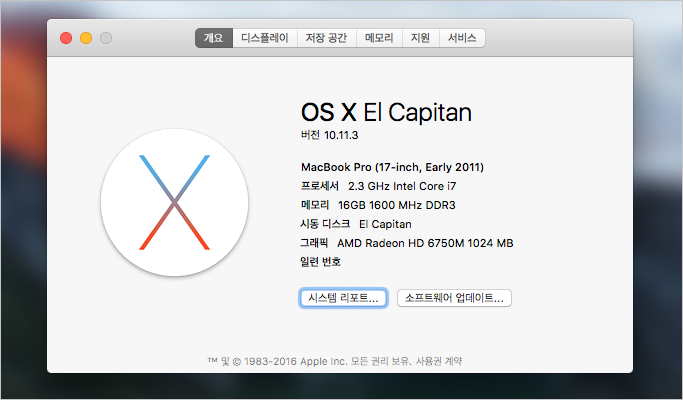The height and width of the screenshot is (400, 683).
Task: Go to the 서비스 tab
Action: 462,38
